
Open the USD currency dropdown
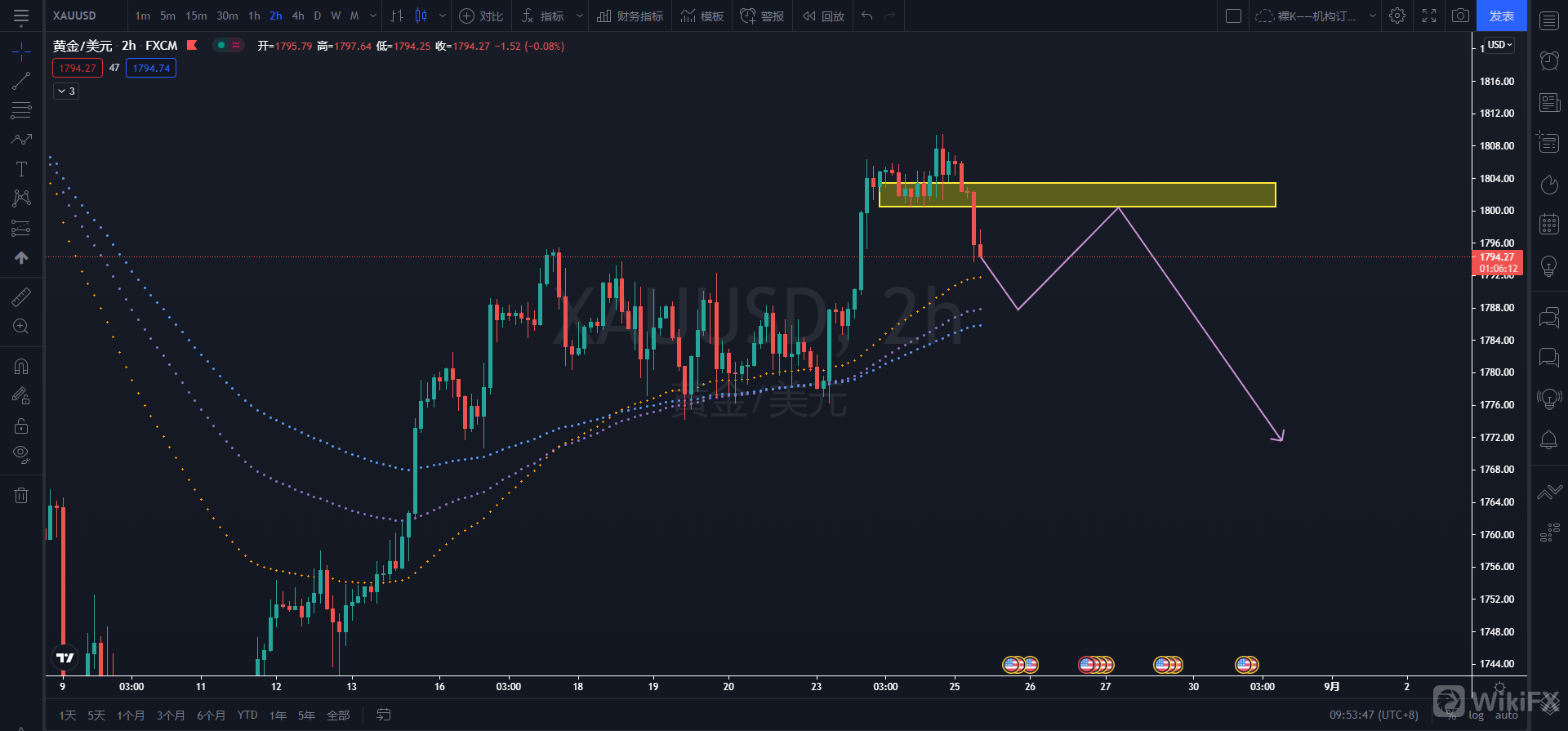pyautogui.click(x=1499, y=45)
